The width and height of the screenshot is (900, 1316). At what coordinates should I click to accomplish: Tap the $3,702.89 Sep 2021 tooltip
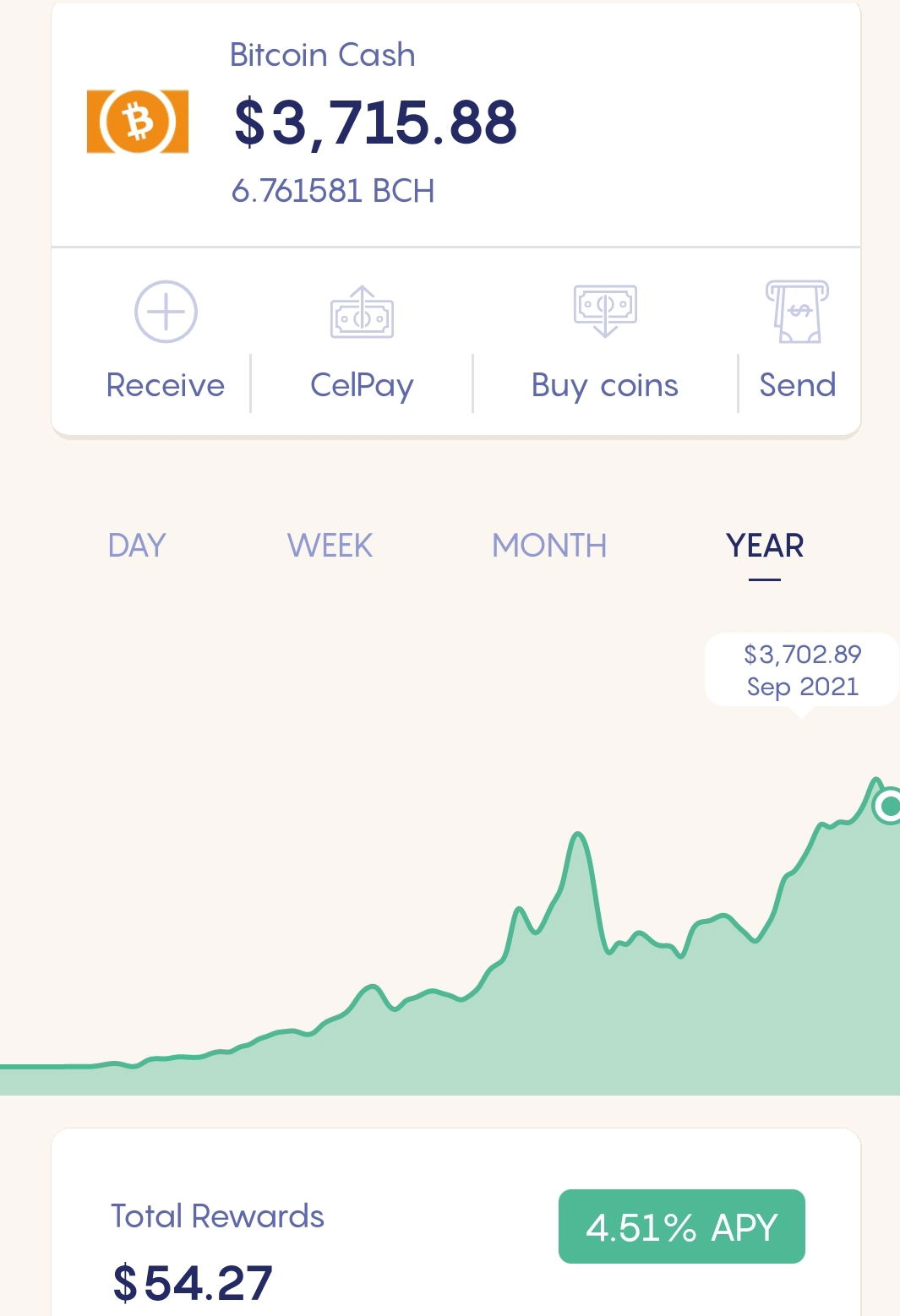click(x=802, y=670)
